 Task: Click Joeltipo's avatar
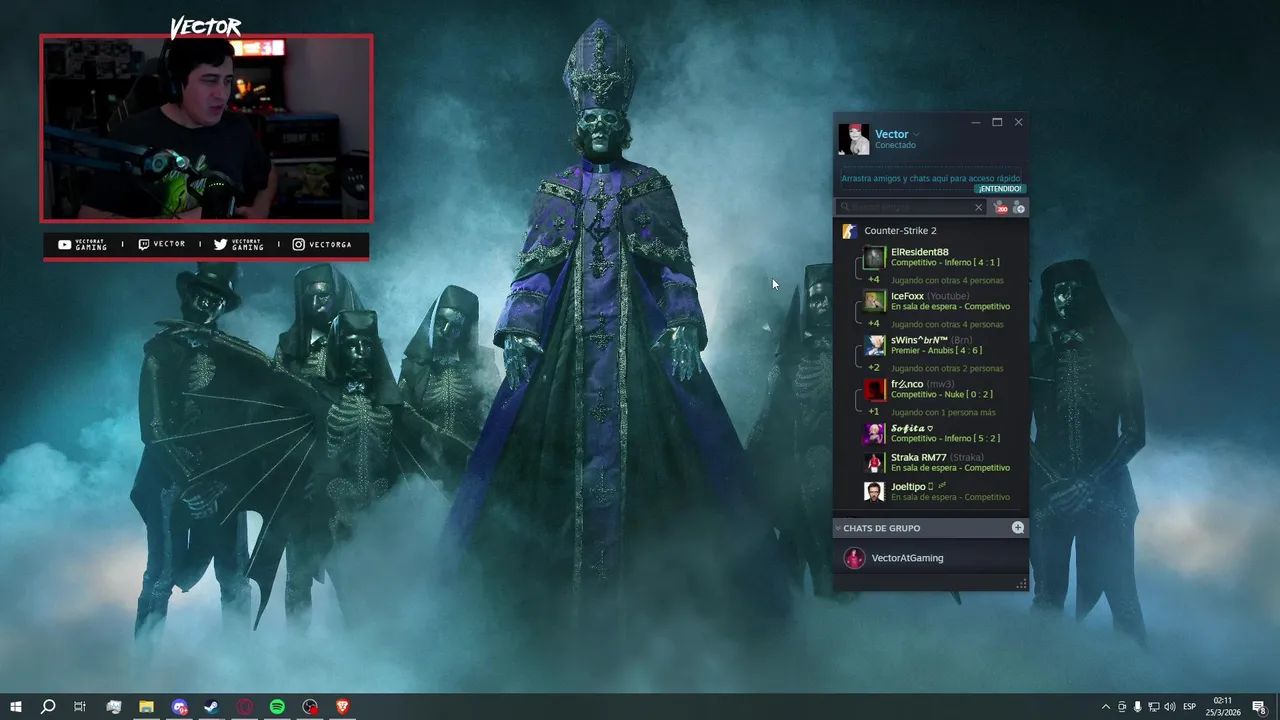pyautogui.click(x=874, y=491)
